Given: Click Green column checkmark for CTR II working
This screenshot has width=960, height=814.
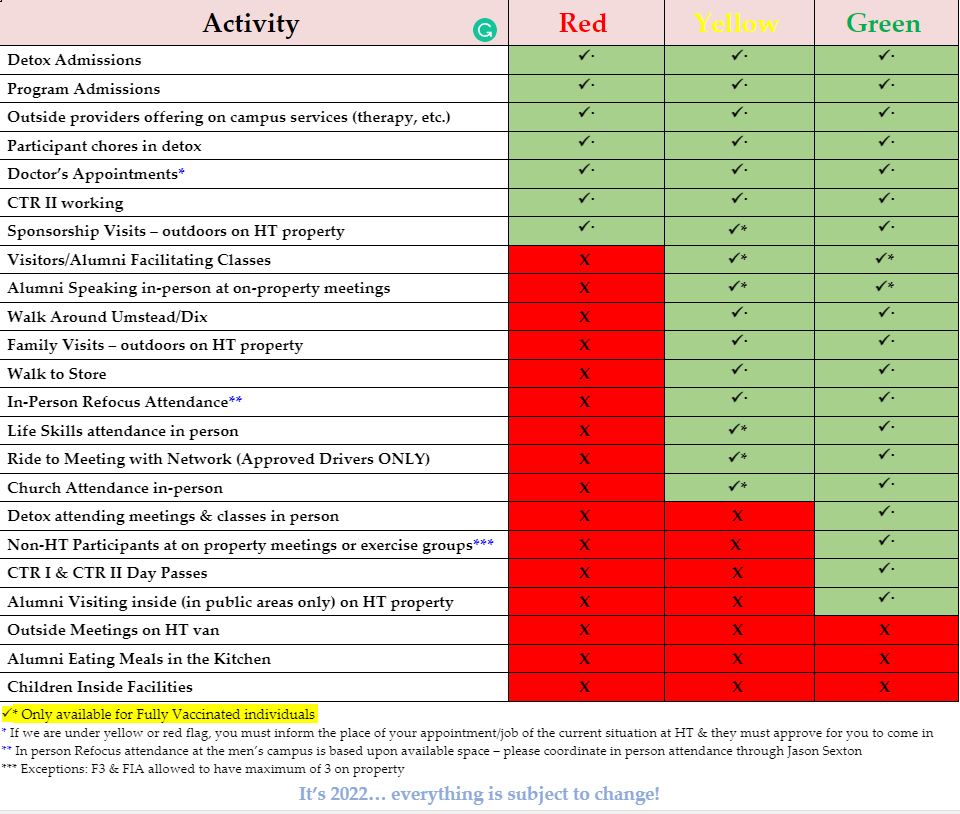Looking at the screenshot, I should click(886, 198).
